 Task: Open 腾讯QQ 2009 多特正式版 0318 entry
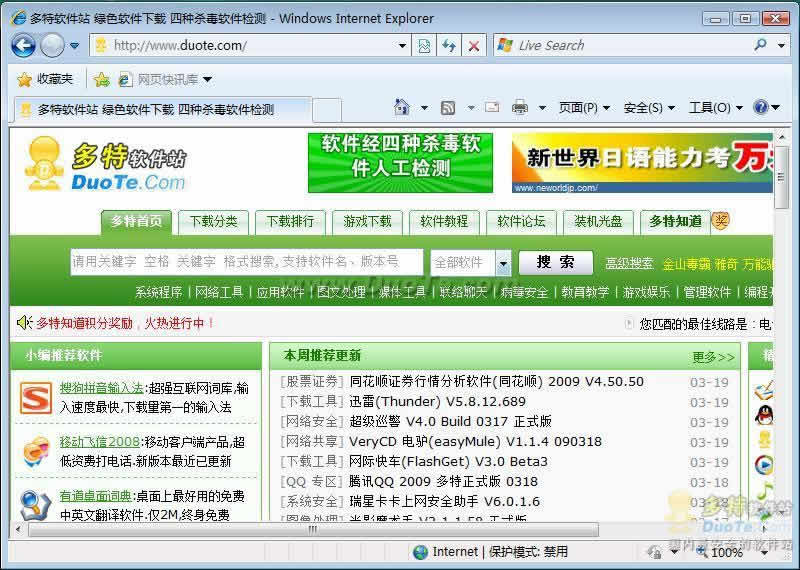443,482
